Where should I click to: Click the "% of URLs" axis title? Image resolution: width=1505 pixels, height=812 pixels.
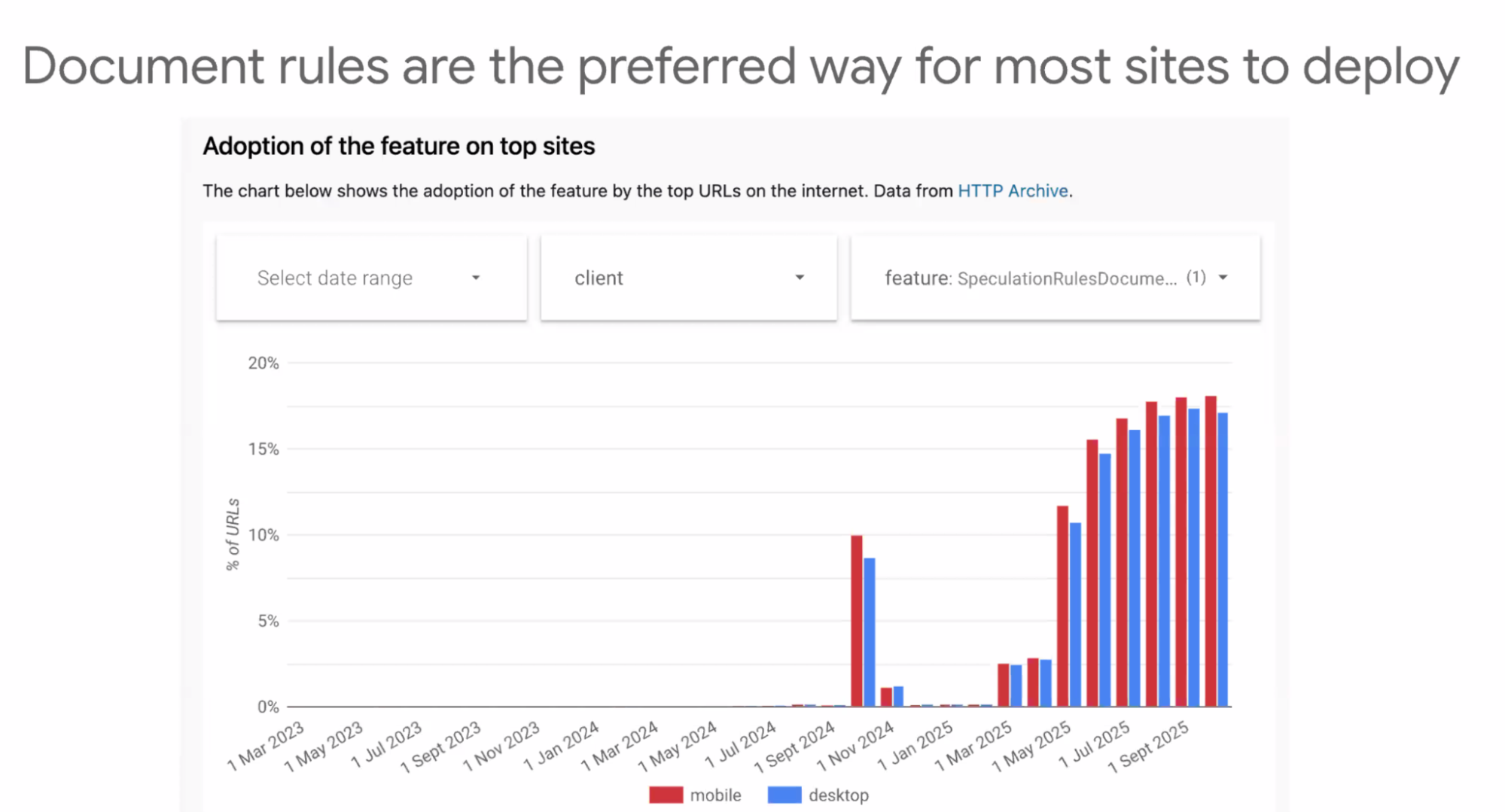coord(233,534)
